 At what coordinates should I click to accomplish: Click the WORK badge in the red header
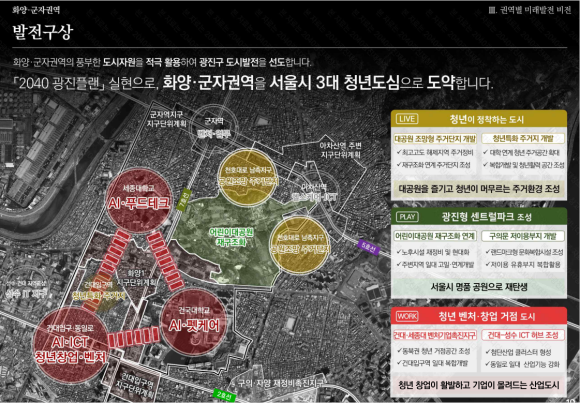pyautogui.click(x=407, y=316)
